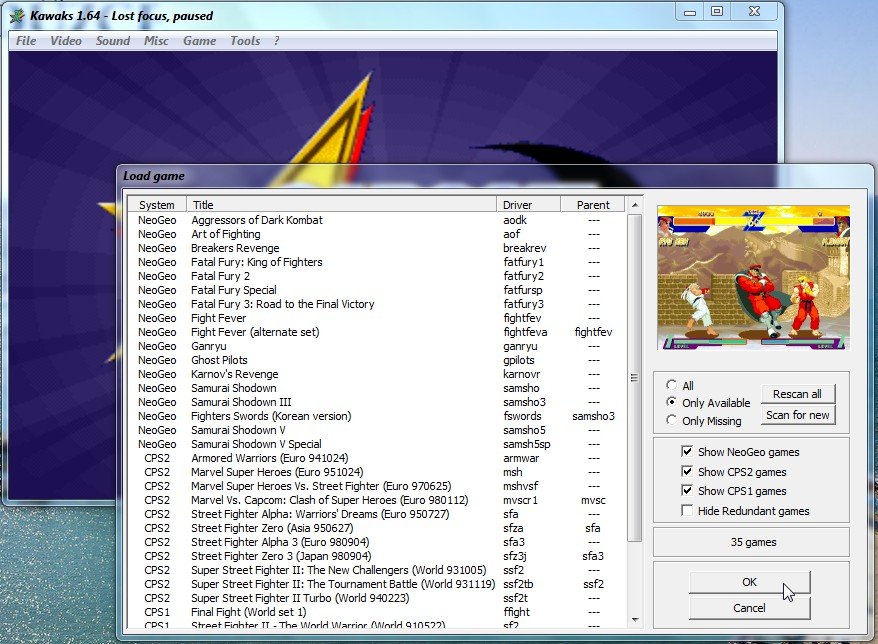This screenshot has height=644, width=878.
Task: Select Armored Warriors (Euro 941024)
Action: click(376, 458)
